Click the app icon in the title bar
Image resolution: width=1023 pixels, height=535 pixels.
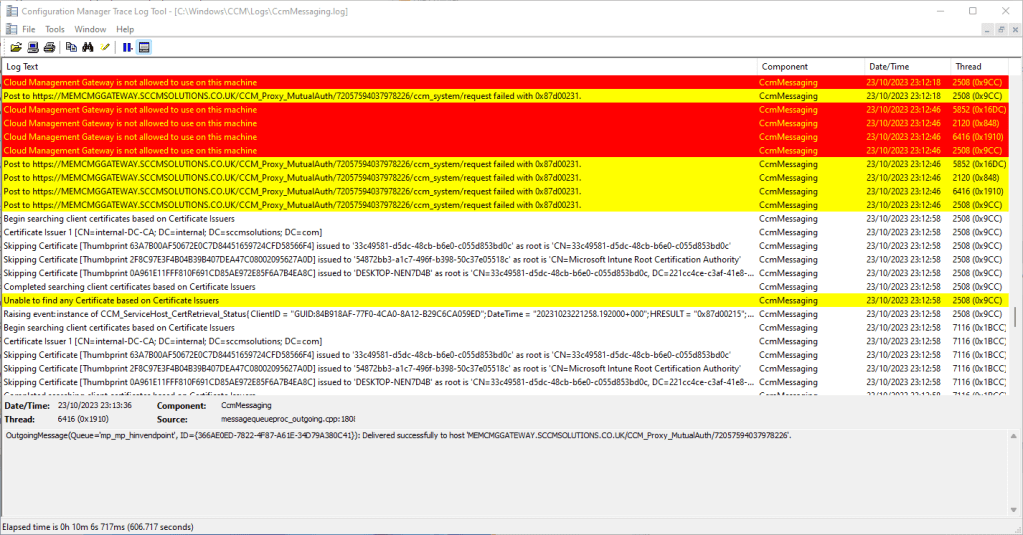click(x=11, y=11)
